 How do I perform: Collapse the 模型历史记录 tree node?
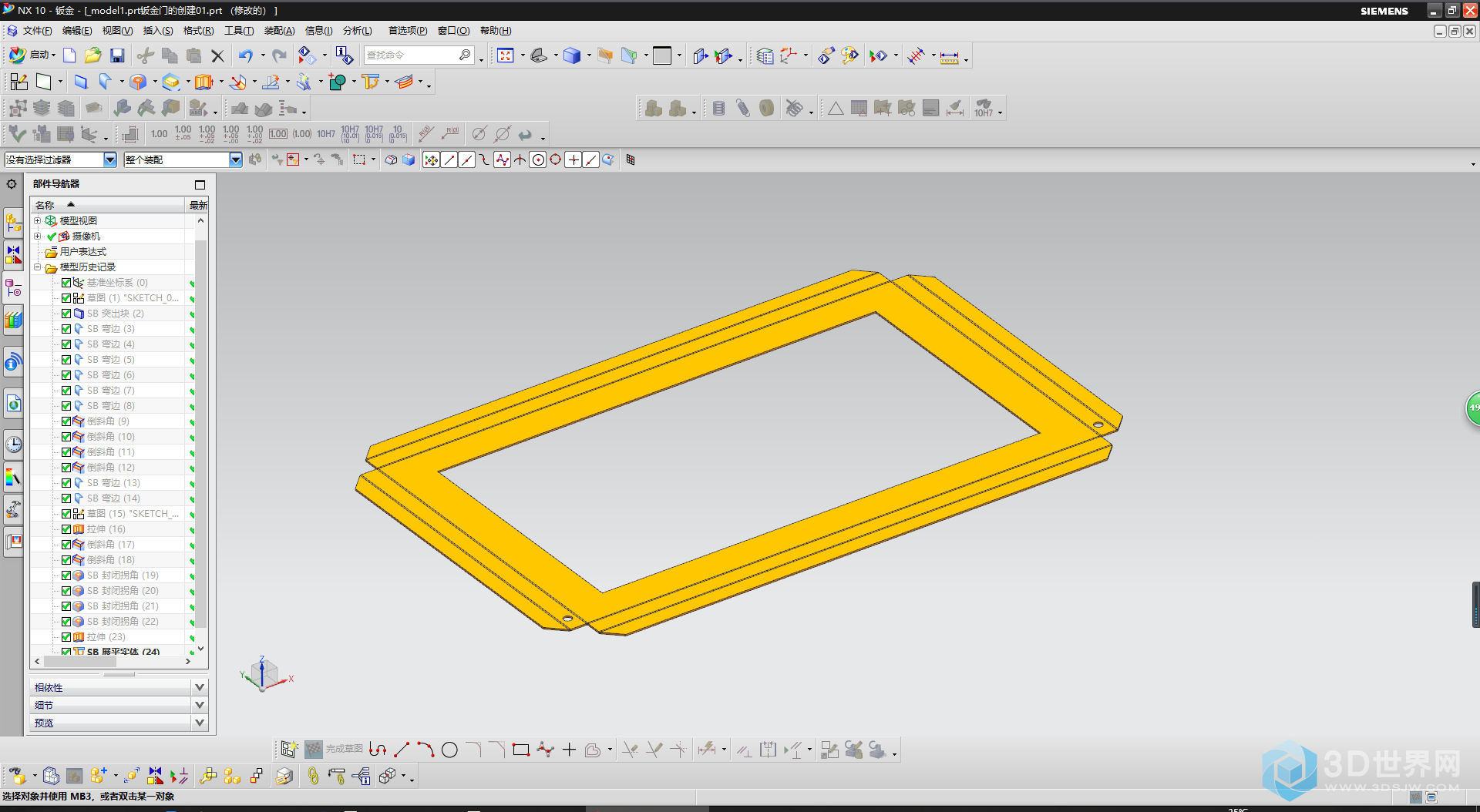[x=37, y=267]
